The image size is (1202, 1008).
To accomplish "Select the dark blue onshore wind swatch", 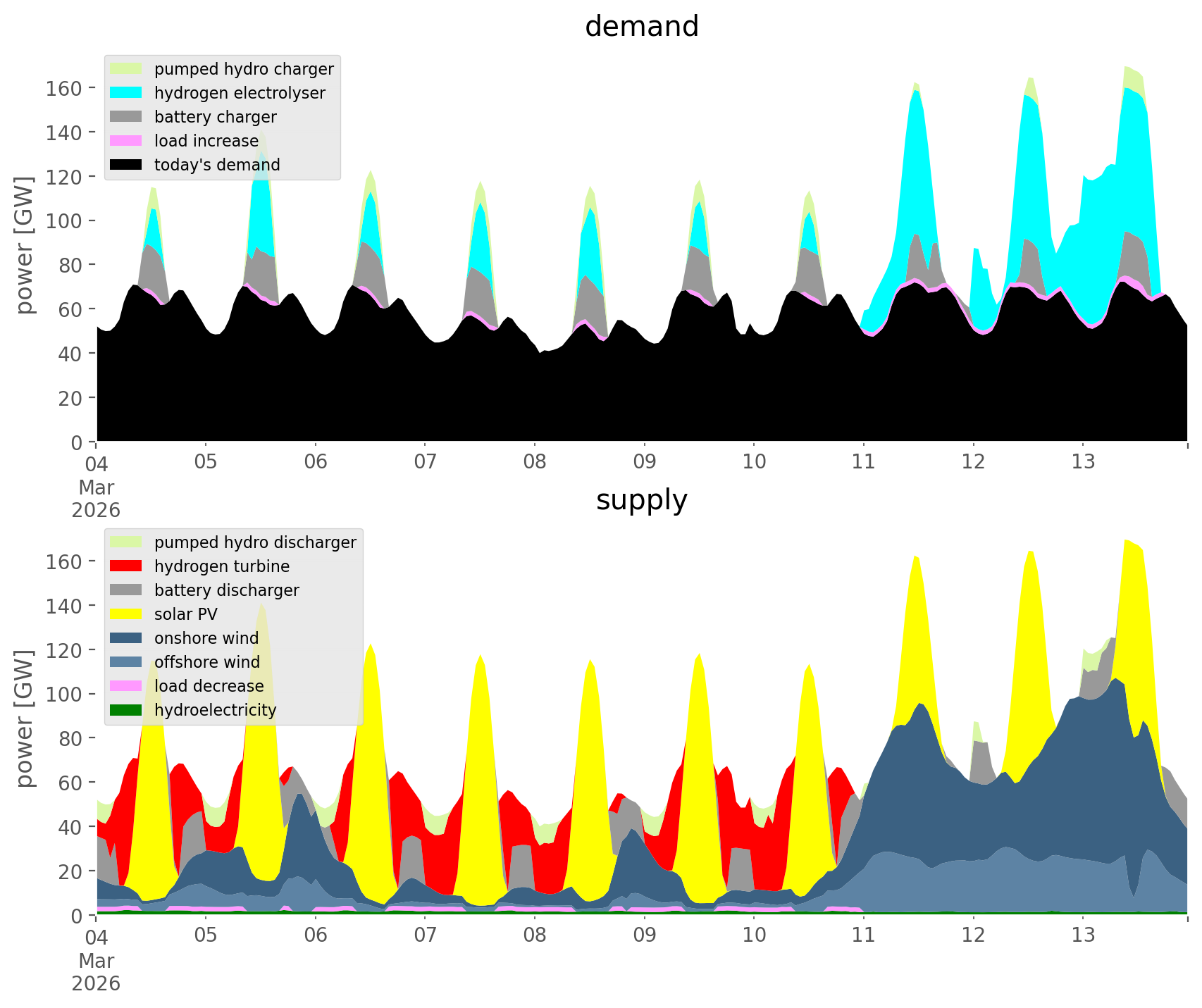I will point(127,638).
